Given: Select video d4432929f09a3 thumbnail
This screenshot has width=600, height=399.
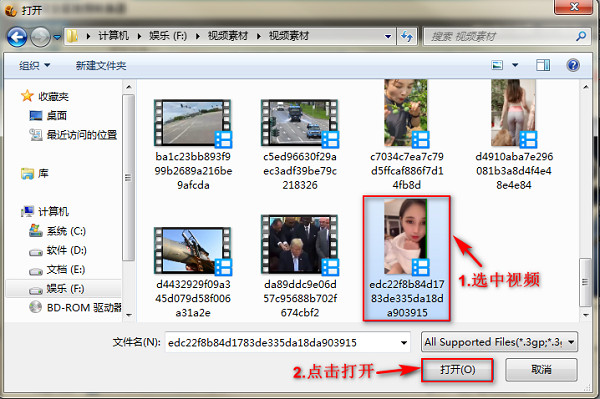Looking at the screenshot, I should (193, 251).
